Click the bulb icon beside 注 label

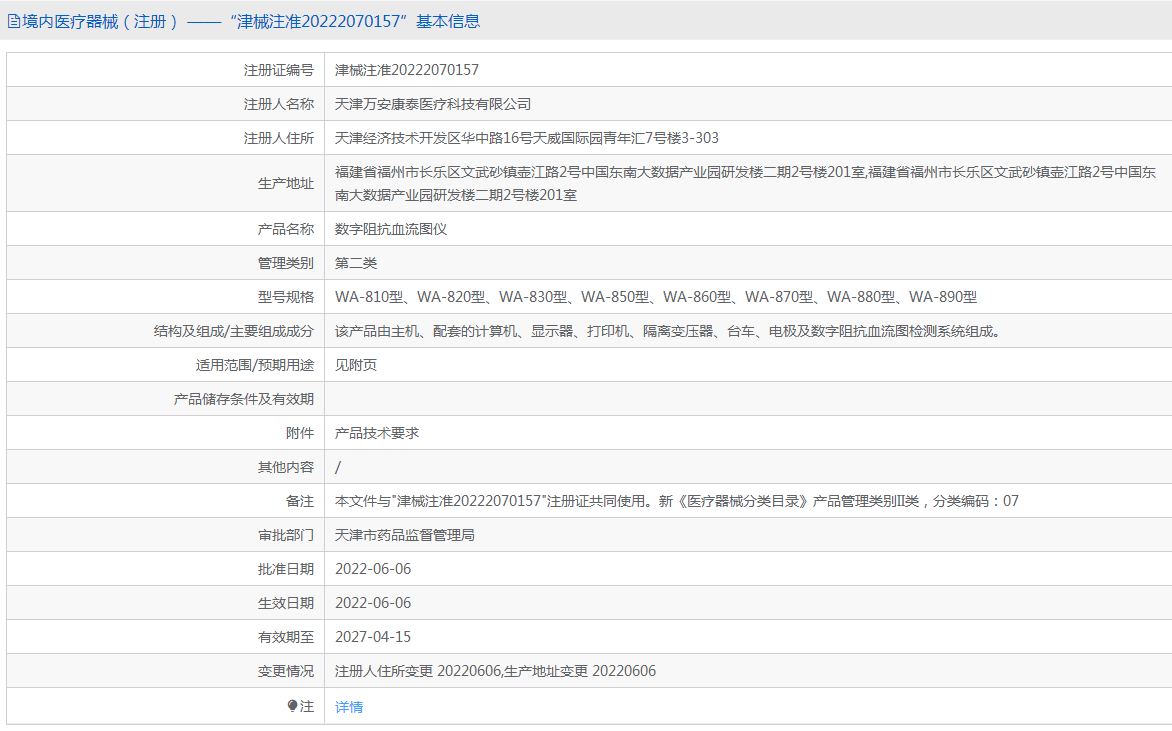tap(292, 706)
